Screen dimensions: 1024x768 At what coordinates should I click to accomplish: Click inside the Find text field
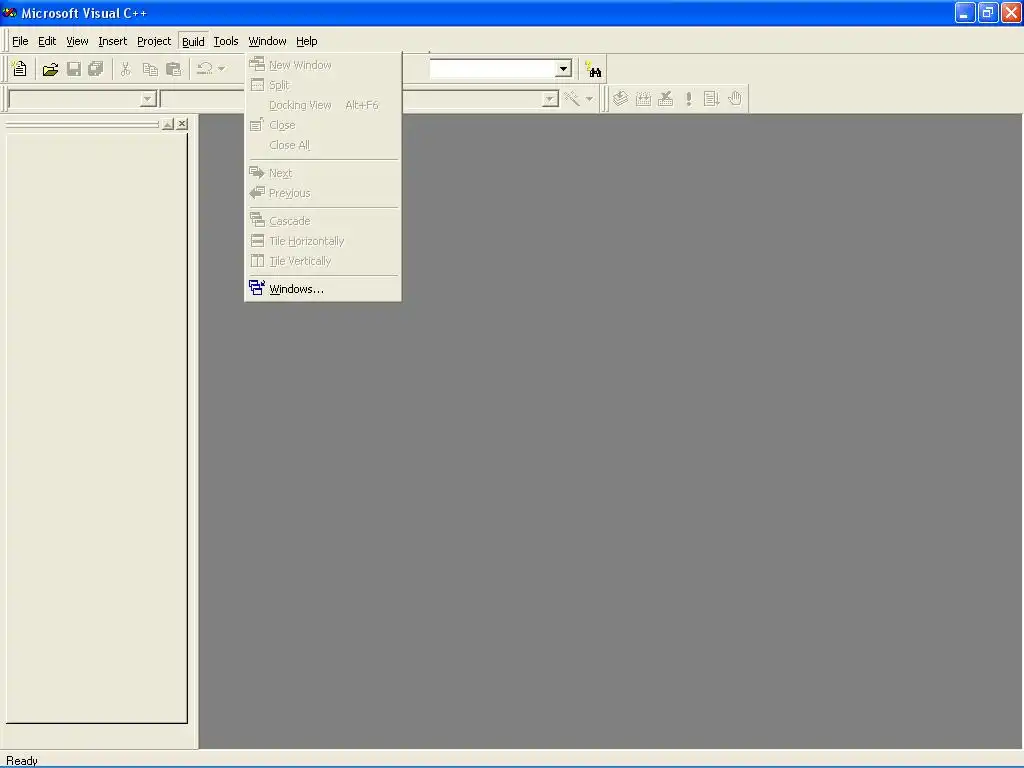pyautogui.click(x=492, y=69)
